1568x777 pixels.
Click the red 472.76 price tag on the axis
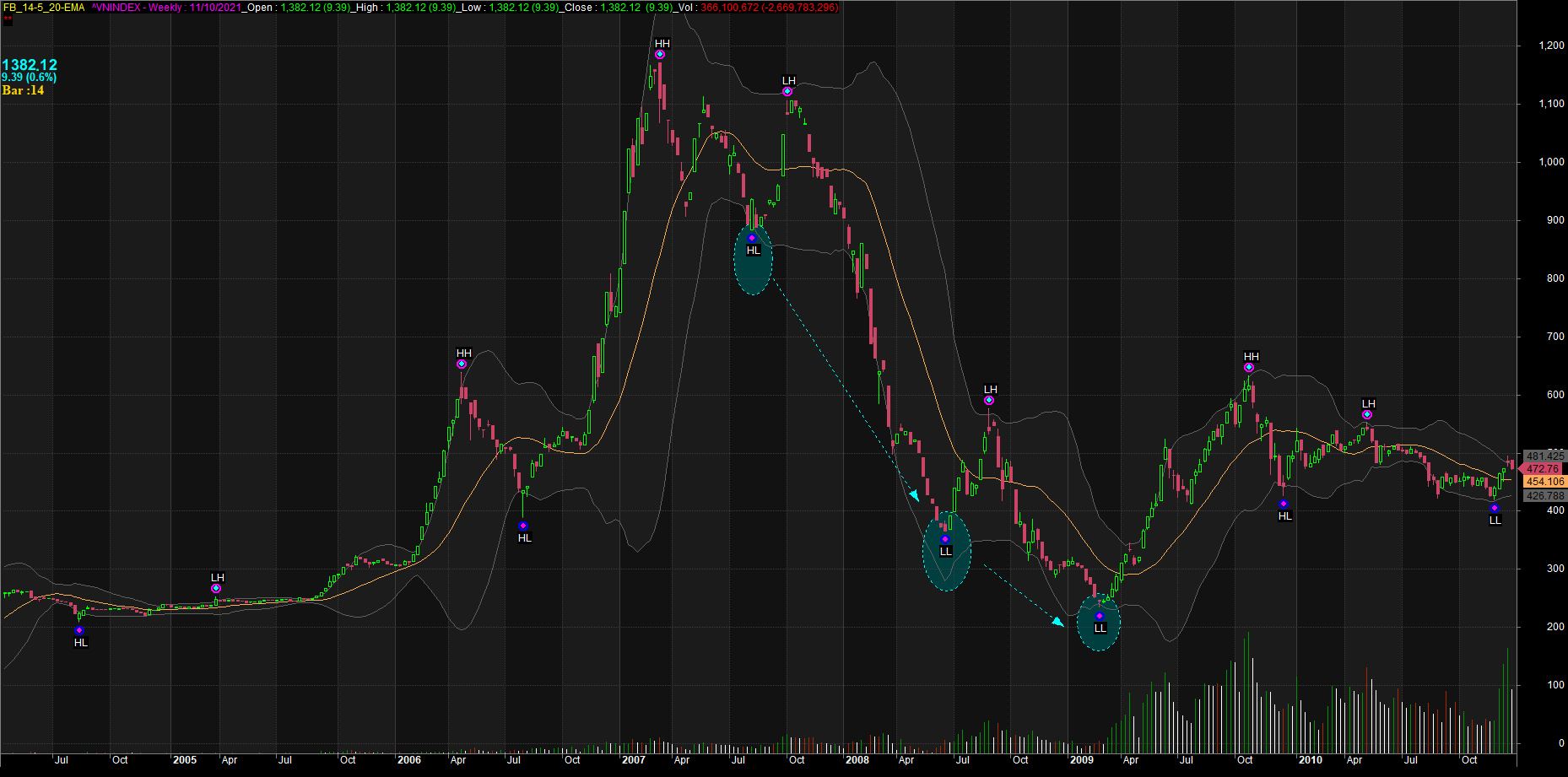[x=1543, y=469]
